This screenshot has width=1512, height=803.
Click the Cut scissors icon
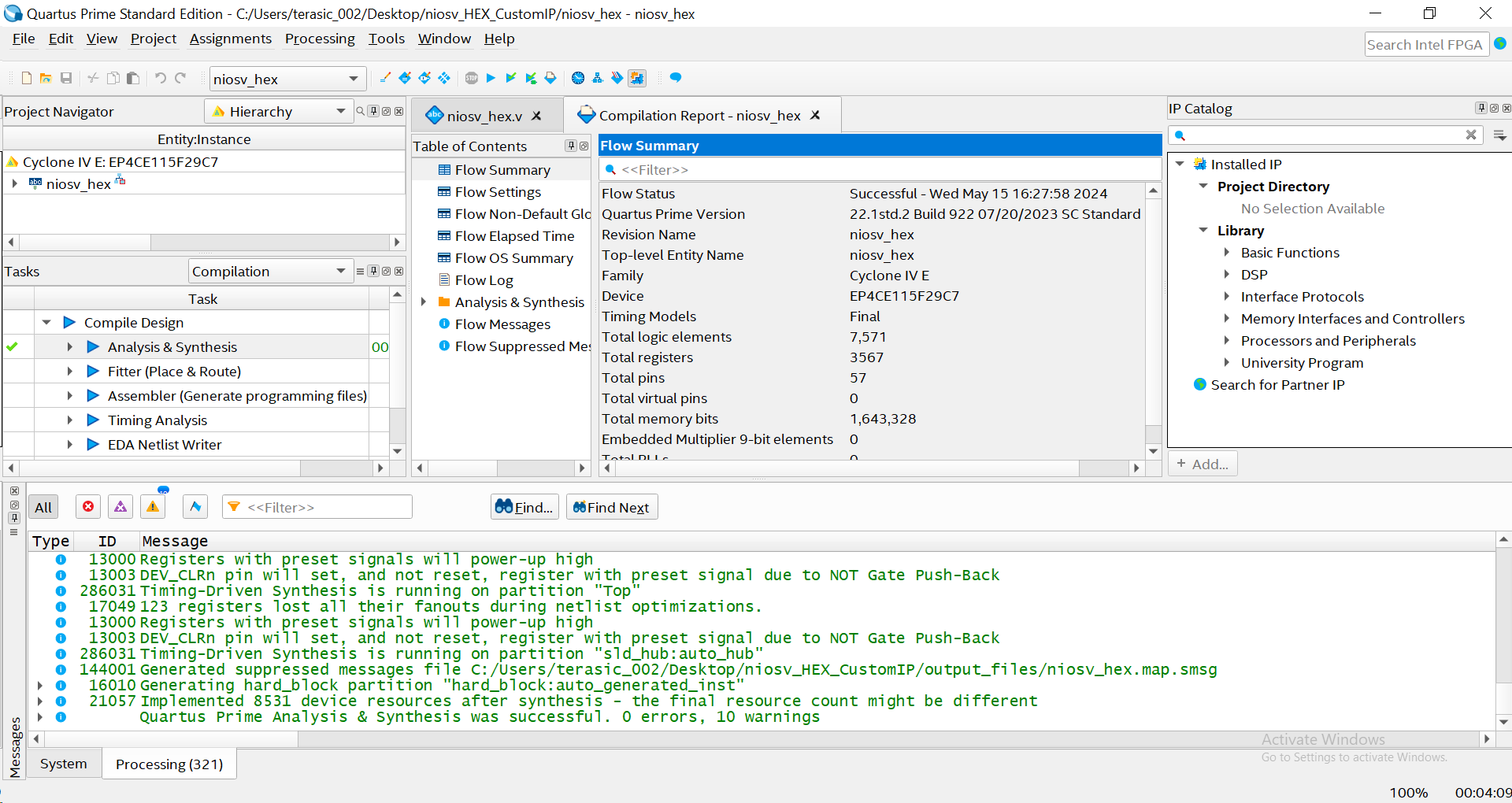pos(93,78)
